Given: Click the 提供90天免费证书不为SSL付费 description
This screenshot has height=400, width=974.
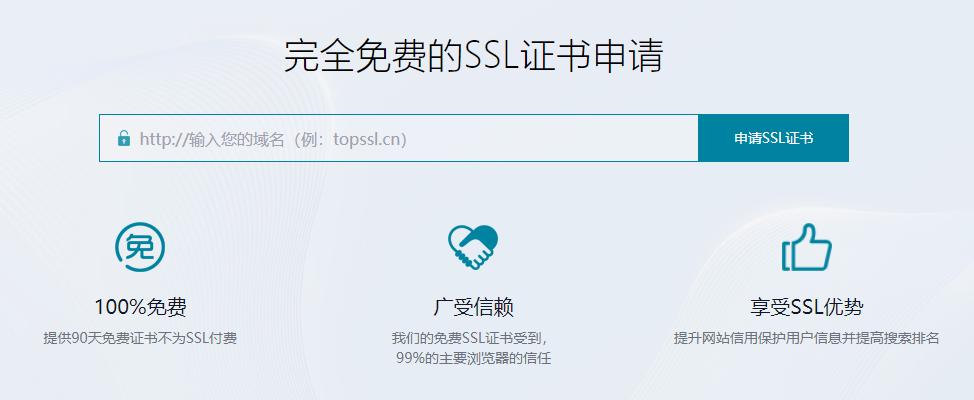Looking at the screenshot, I should click(140, 339).
